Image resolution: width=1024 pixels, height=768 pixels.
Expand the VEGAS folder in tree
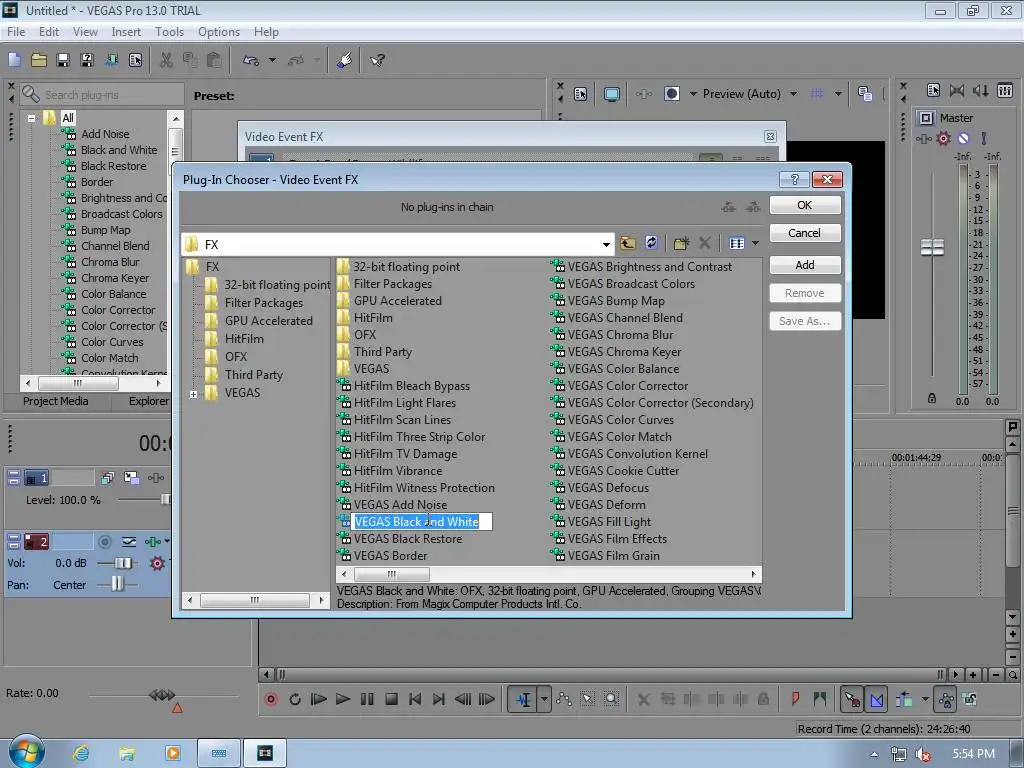193,394
